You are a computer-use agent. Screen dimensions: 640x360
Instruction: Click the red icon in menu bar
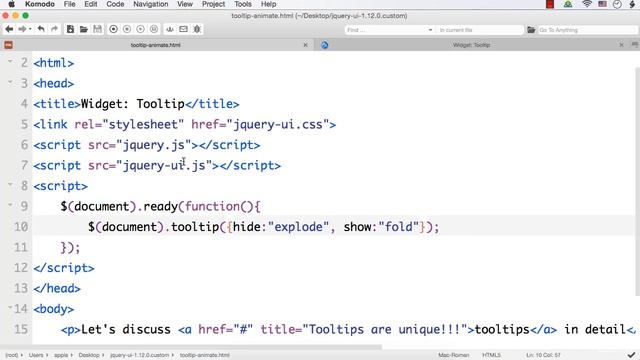pos(550,4)
